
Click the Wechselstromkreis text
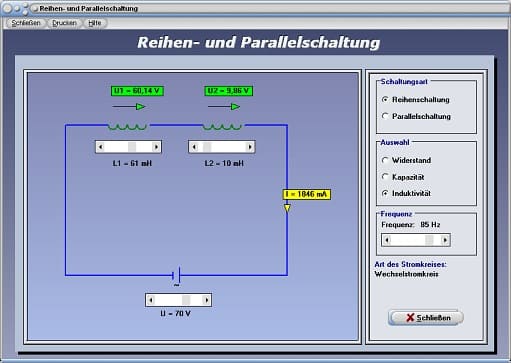point(406,274)
